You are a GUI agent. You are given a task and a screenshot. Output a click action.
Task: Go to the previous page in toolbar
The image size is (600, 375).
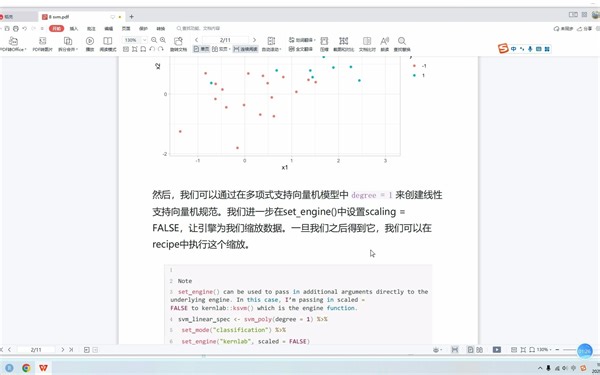(196, 40)
